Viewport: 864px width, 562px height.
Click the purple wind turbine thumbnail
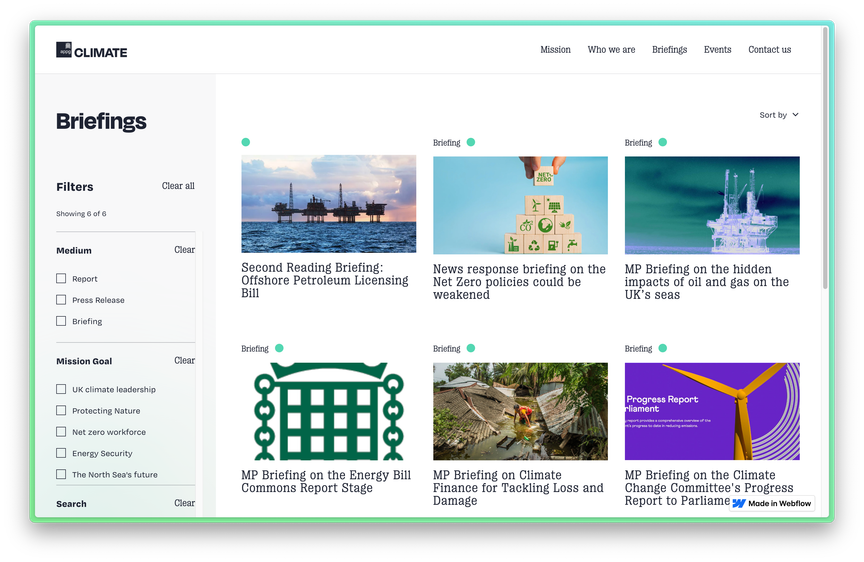pos(712,411)
